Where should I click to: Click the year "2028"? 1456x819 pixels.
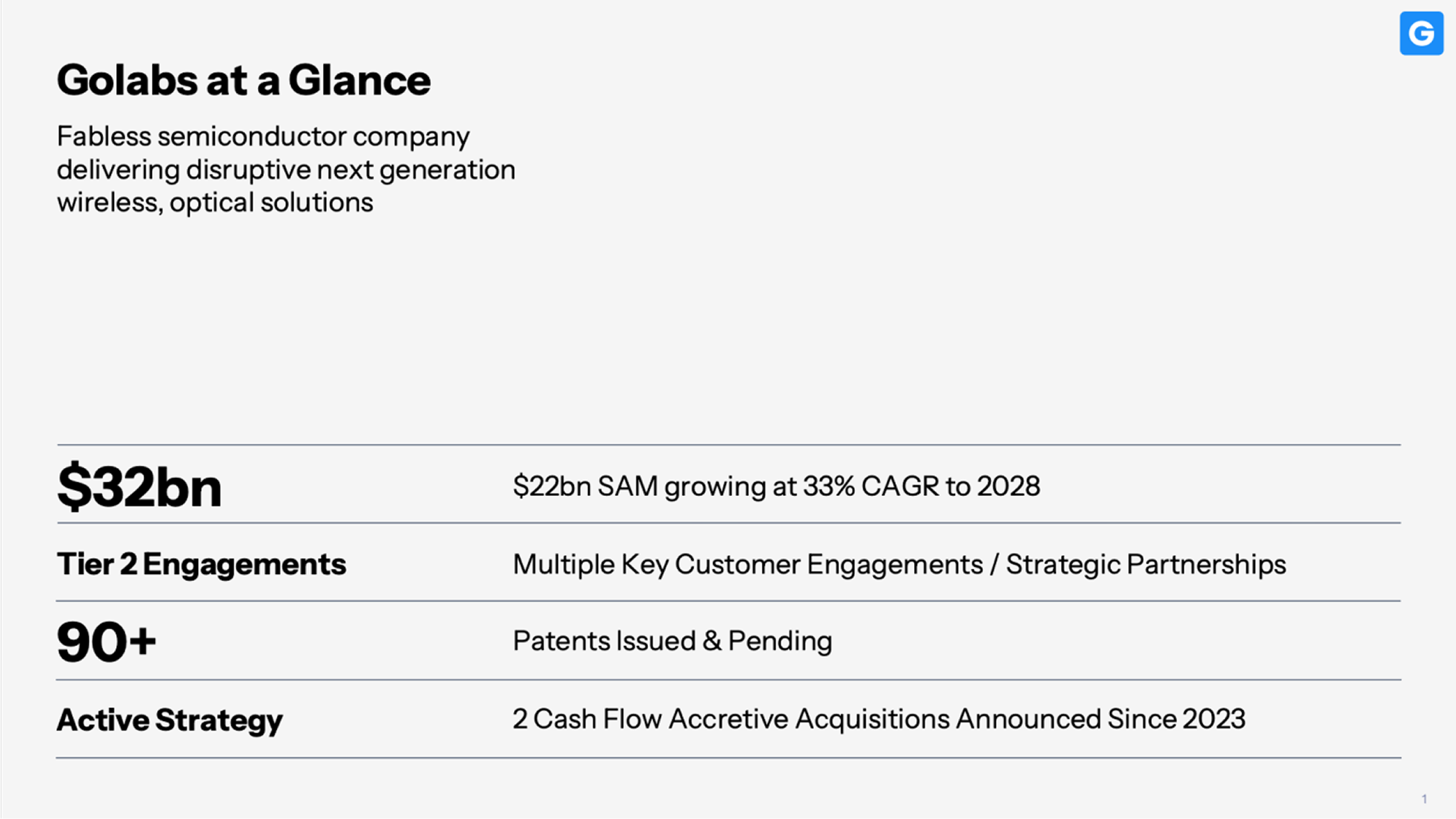(x=1008, y=487)
